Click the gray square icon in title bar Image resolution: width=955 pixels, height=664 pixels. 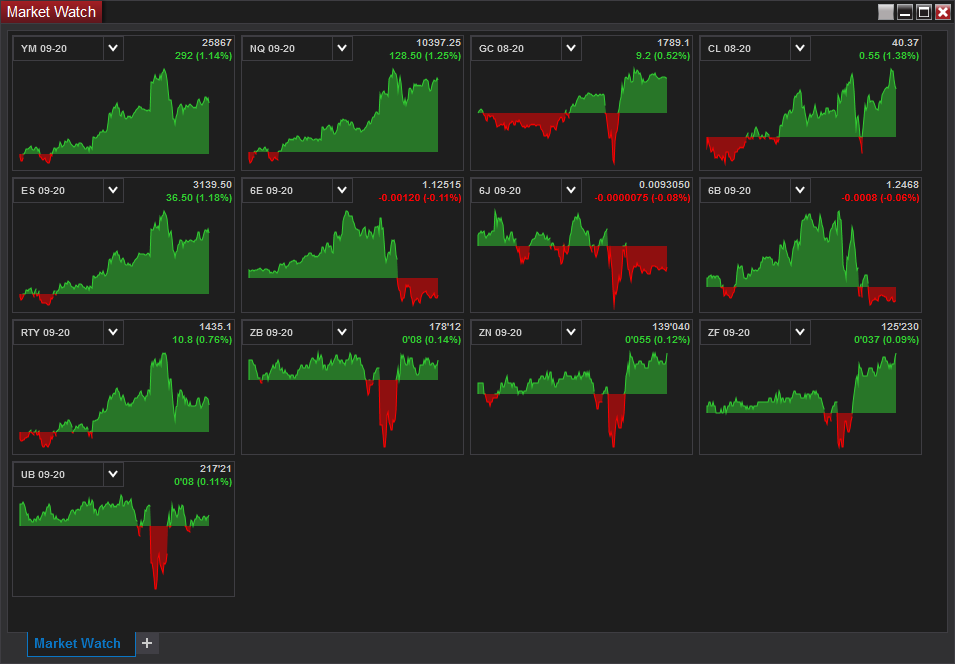tap(886, 12)
